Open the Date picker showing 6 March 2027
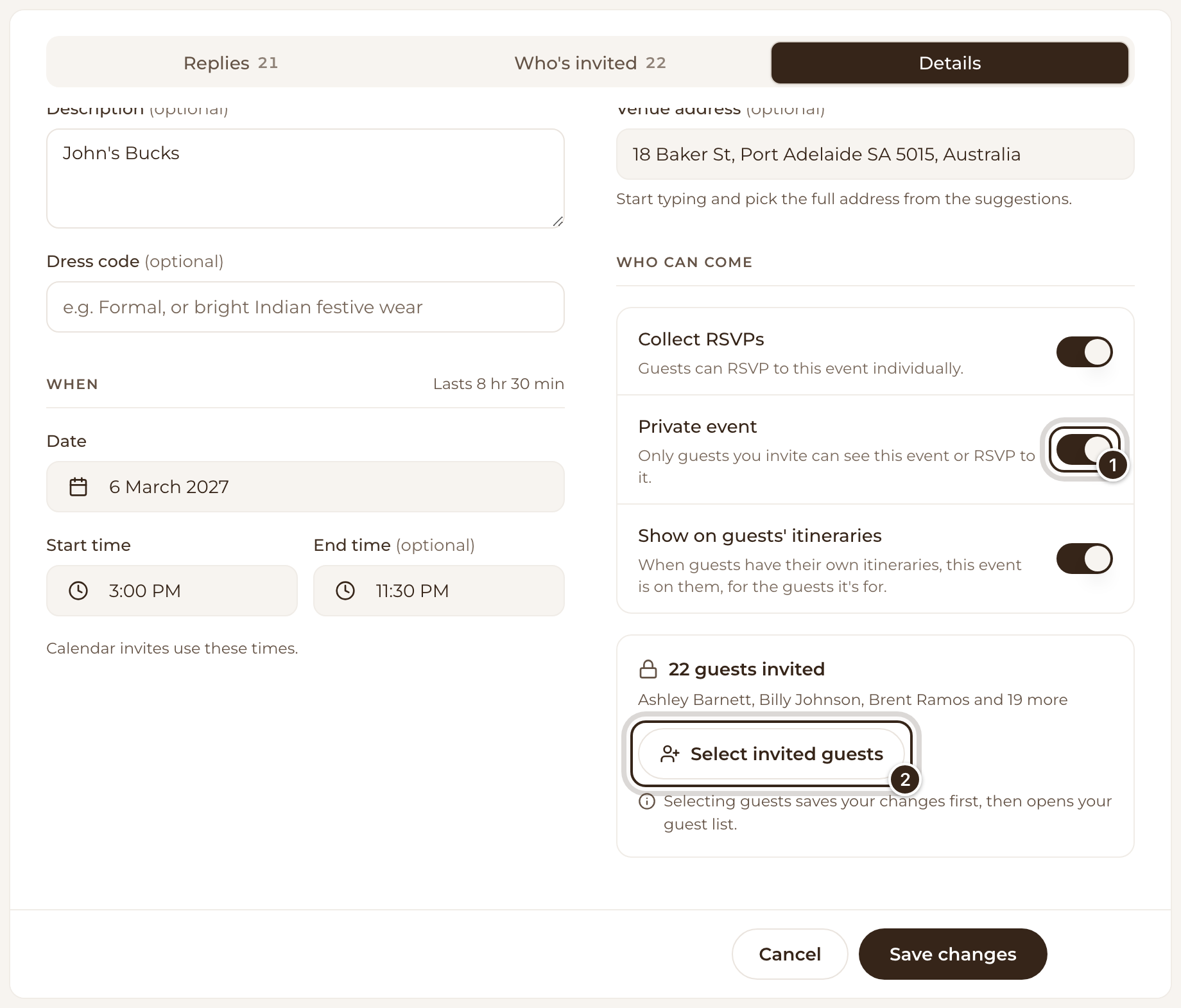 click(306, 487)
